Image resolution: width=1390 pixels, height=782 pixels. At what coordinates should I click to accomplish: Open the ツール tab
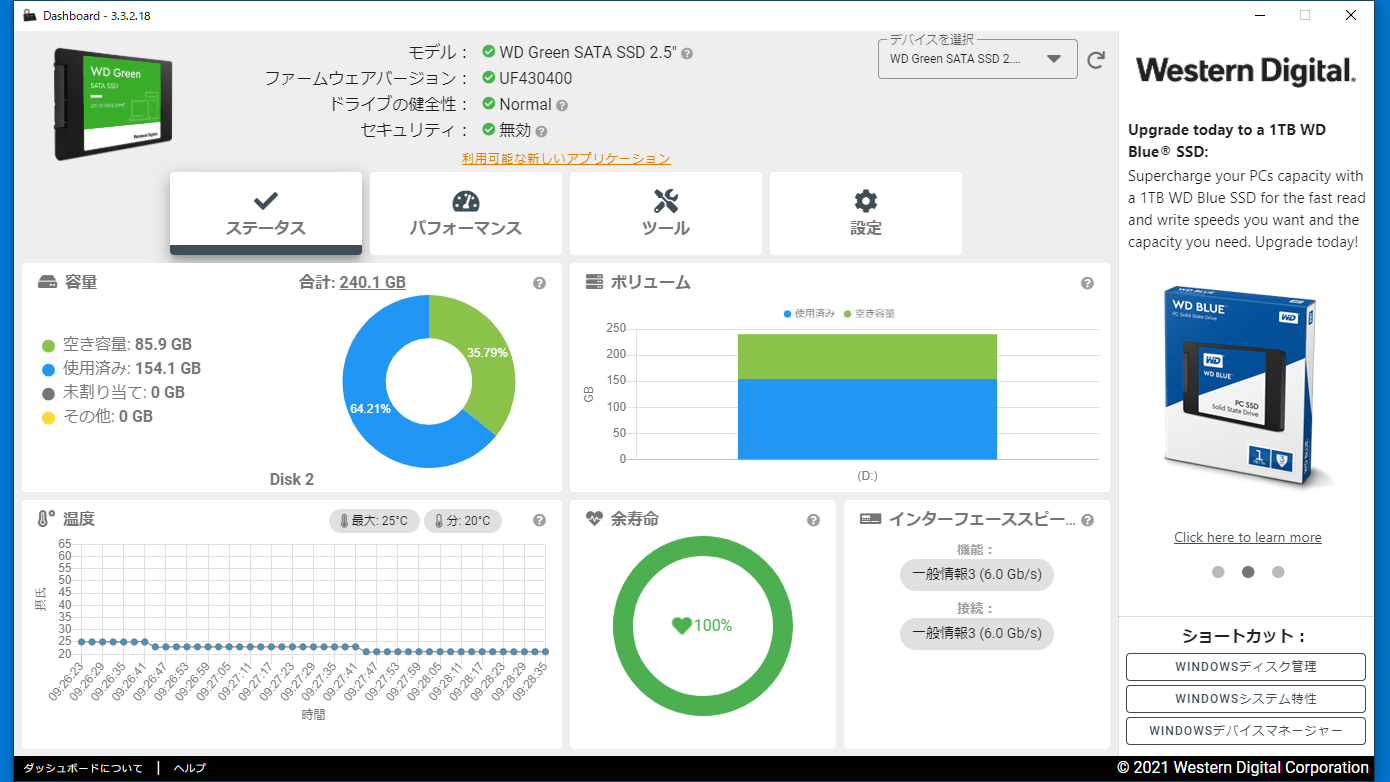(x=666, y=213)
